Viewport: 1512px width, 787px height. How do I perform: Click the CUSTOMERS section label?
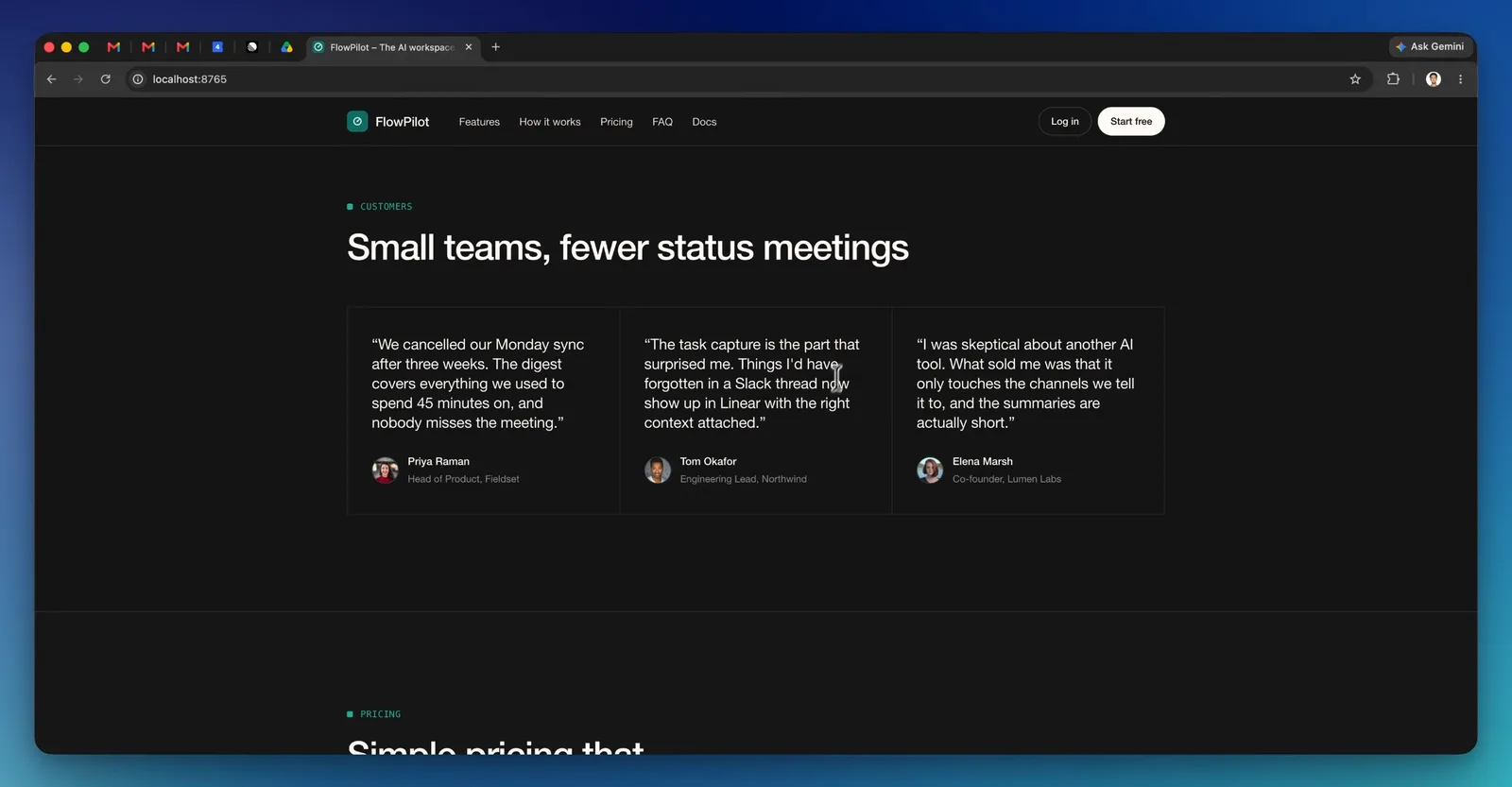click(386, 206)
